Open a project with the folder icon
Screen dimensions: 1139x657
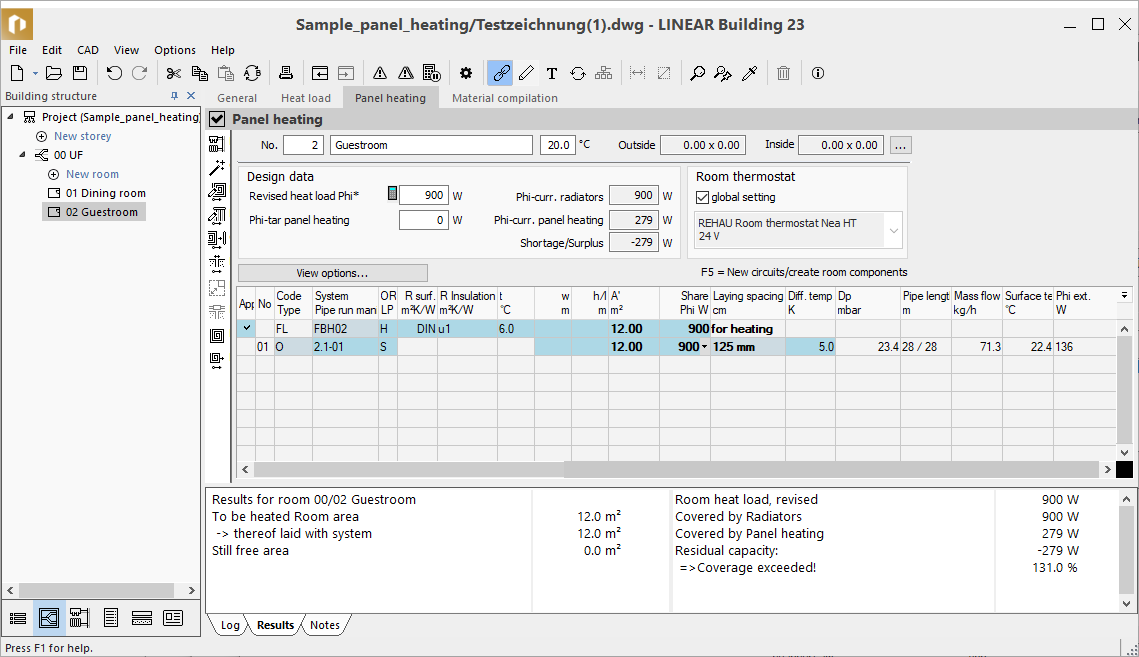tap(54, 73)
